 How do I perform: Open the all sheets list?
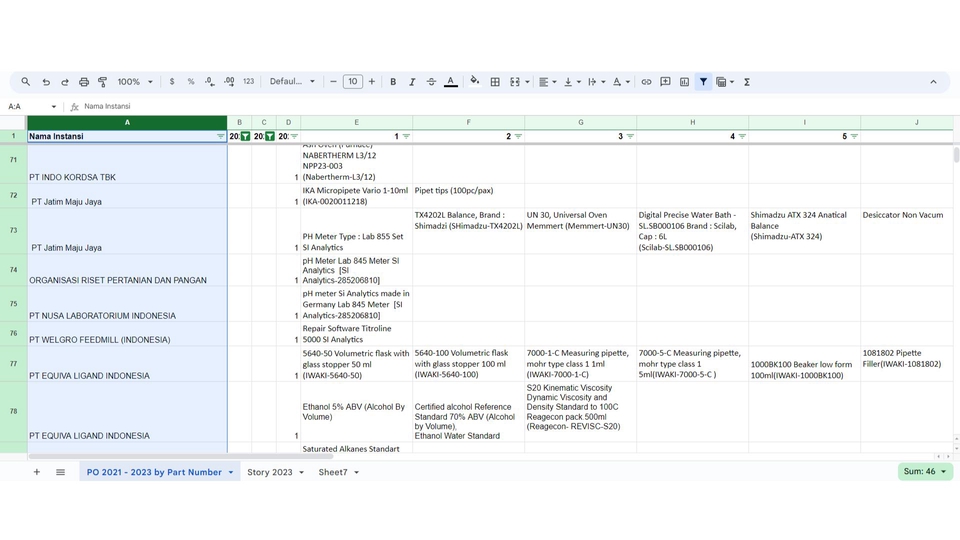[x=60, y=472]
